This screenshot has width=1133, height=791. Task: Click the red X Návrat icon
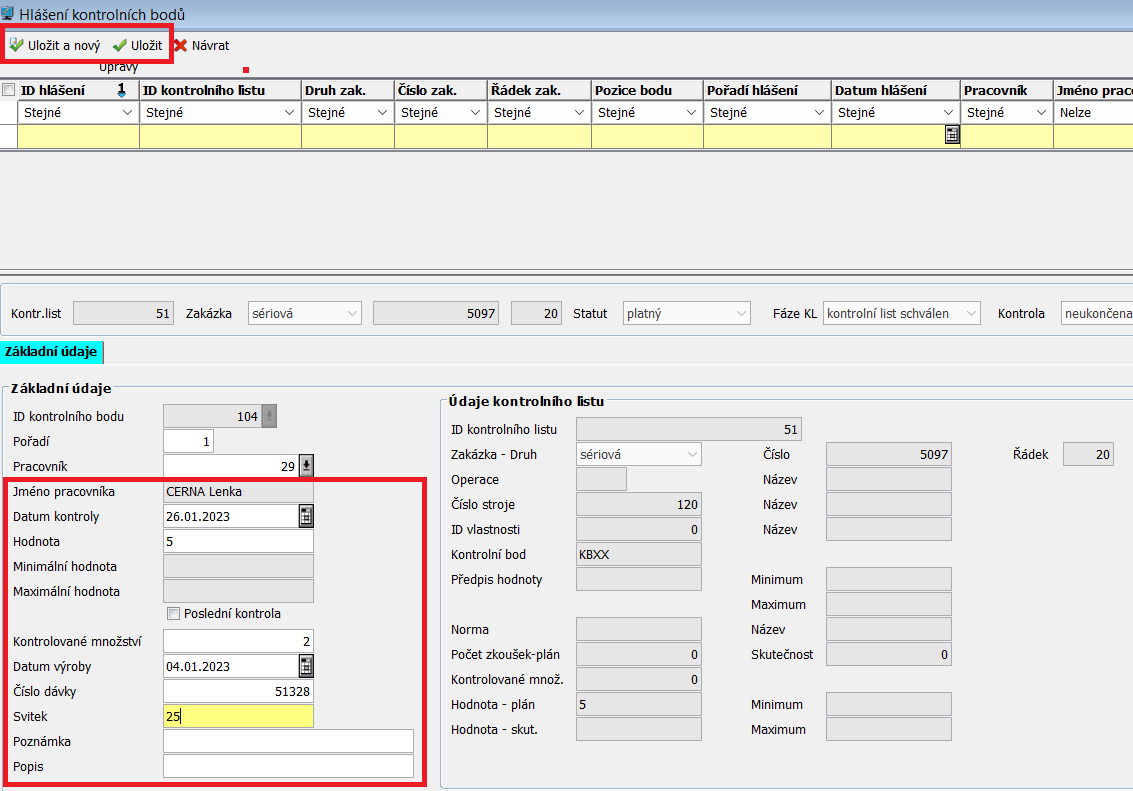[180, 46]
